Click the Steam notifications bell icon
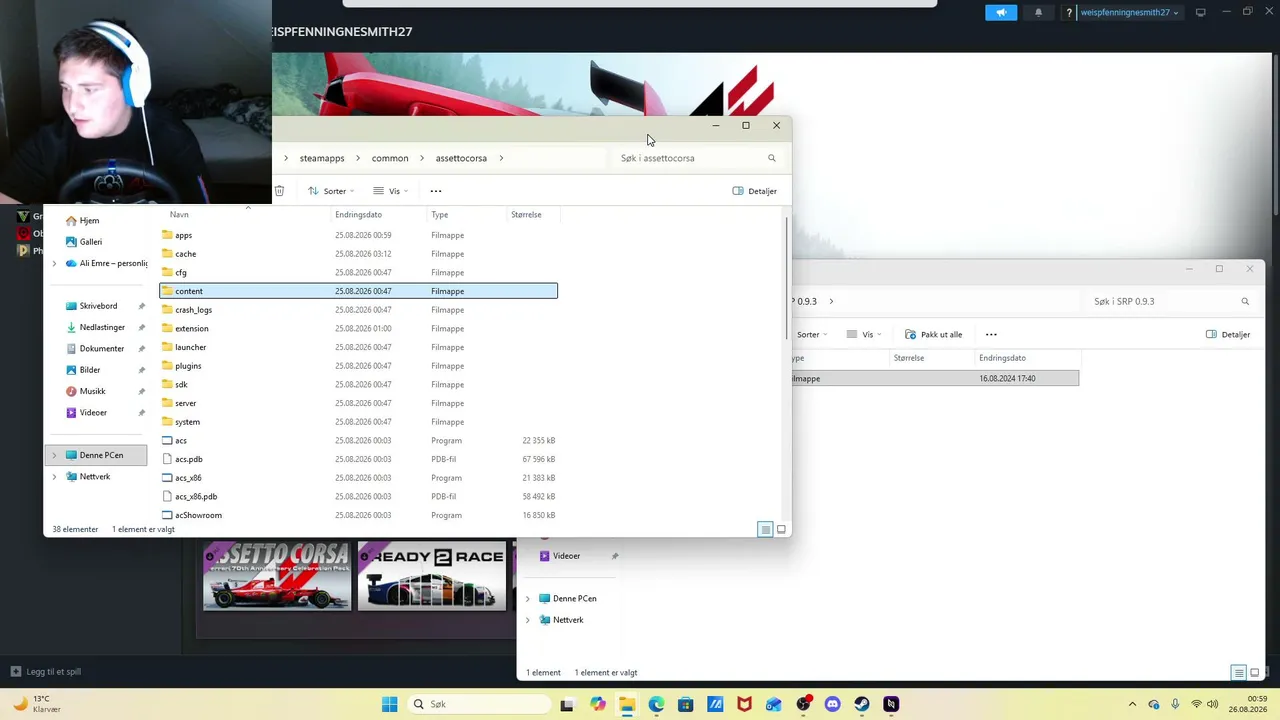 point(1038,12)
